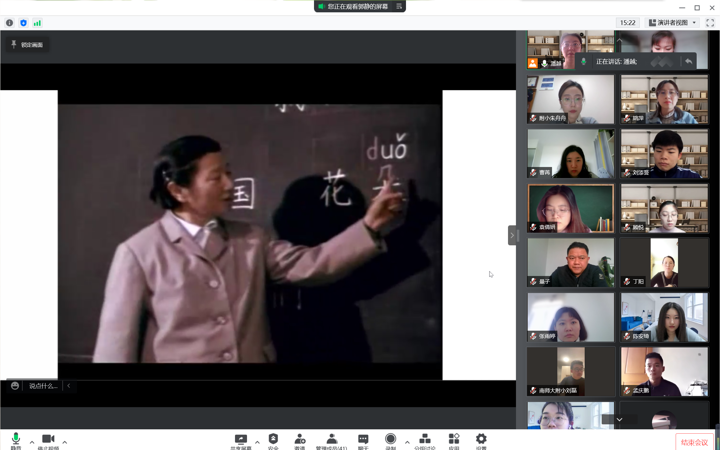Stop the camera with 停止视频 button
720x450 pixels.
(48, 441)
